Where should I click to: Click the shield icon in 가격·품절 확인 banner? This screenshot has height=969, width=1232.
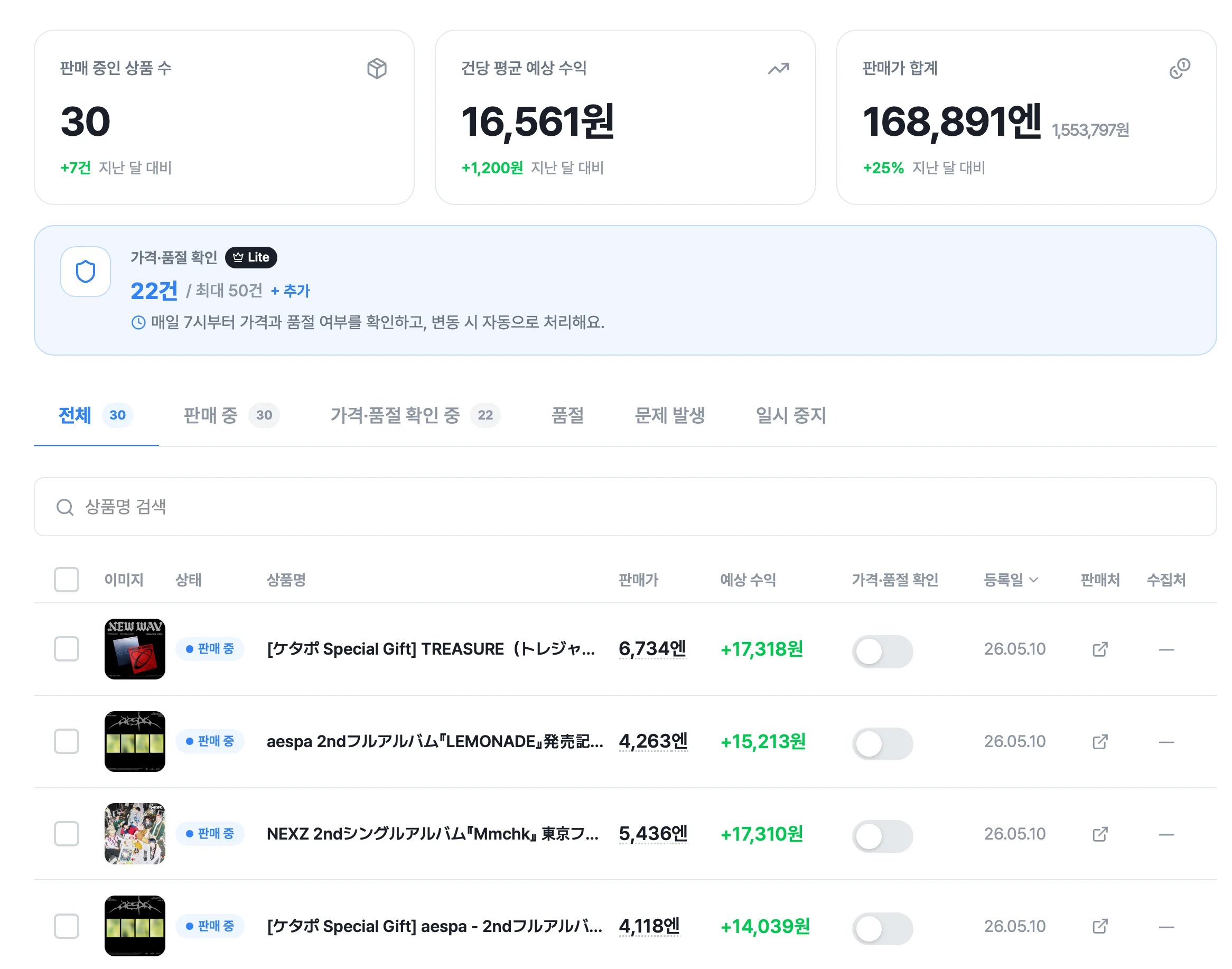pos(86,272)
